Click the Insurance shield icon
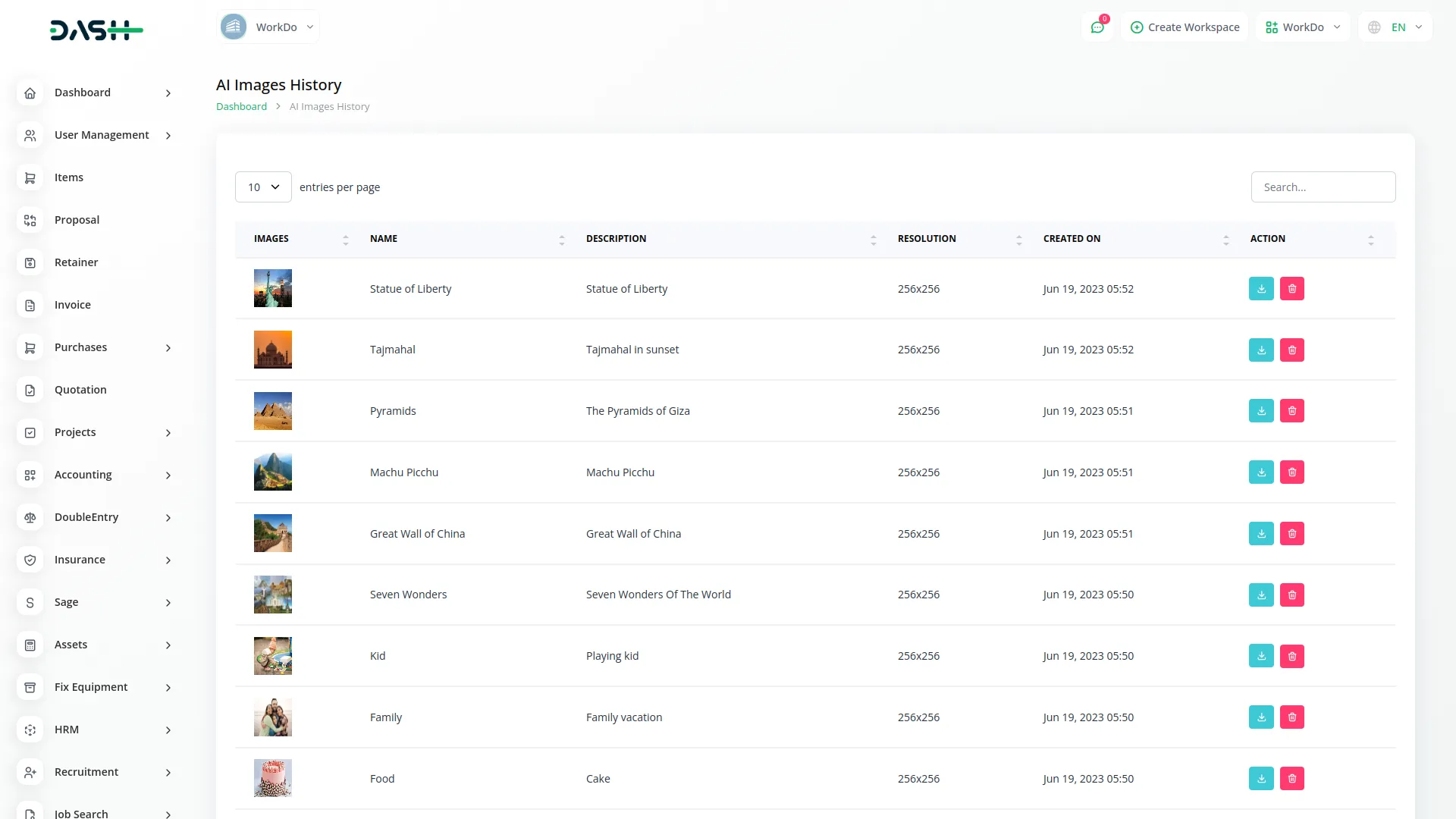The width and height of the screenshot is (1456, 819). (30, 560)
